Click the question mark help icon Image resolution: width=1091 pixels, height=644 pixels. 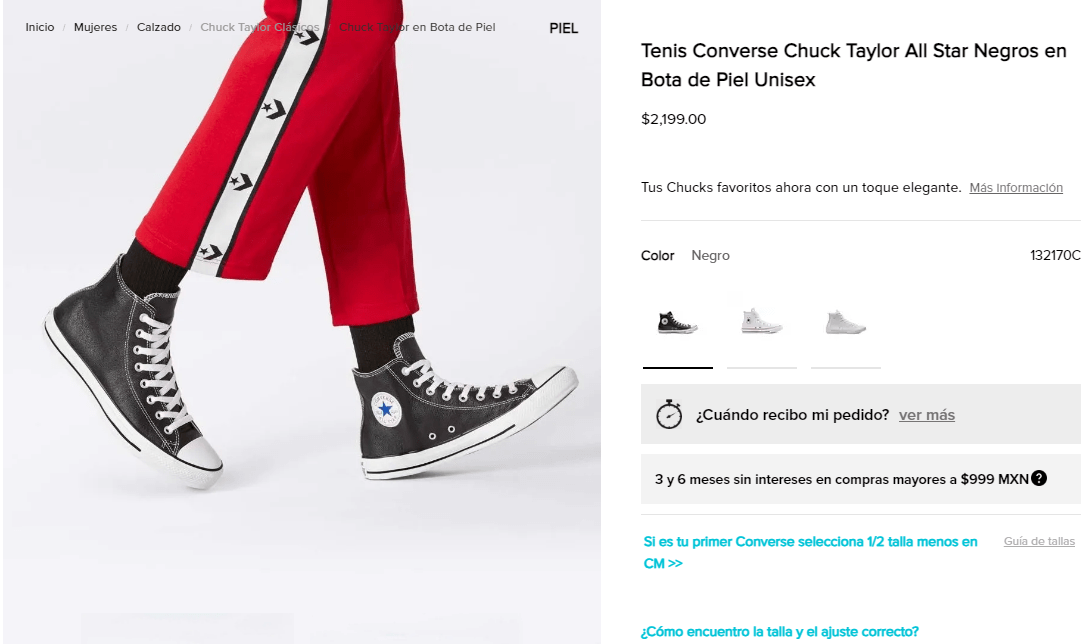1039,478
